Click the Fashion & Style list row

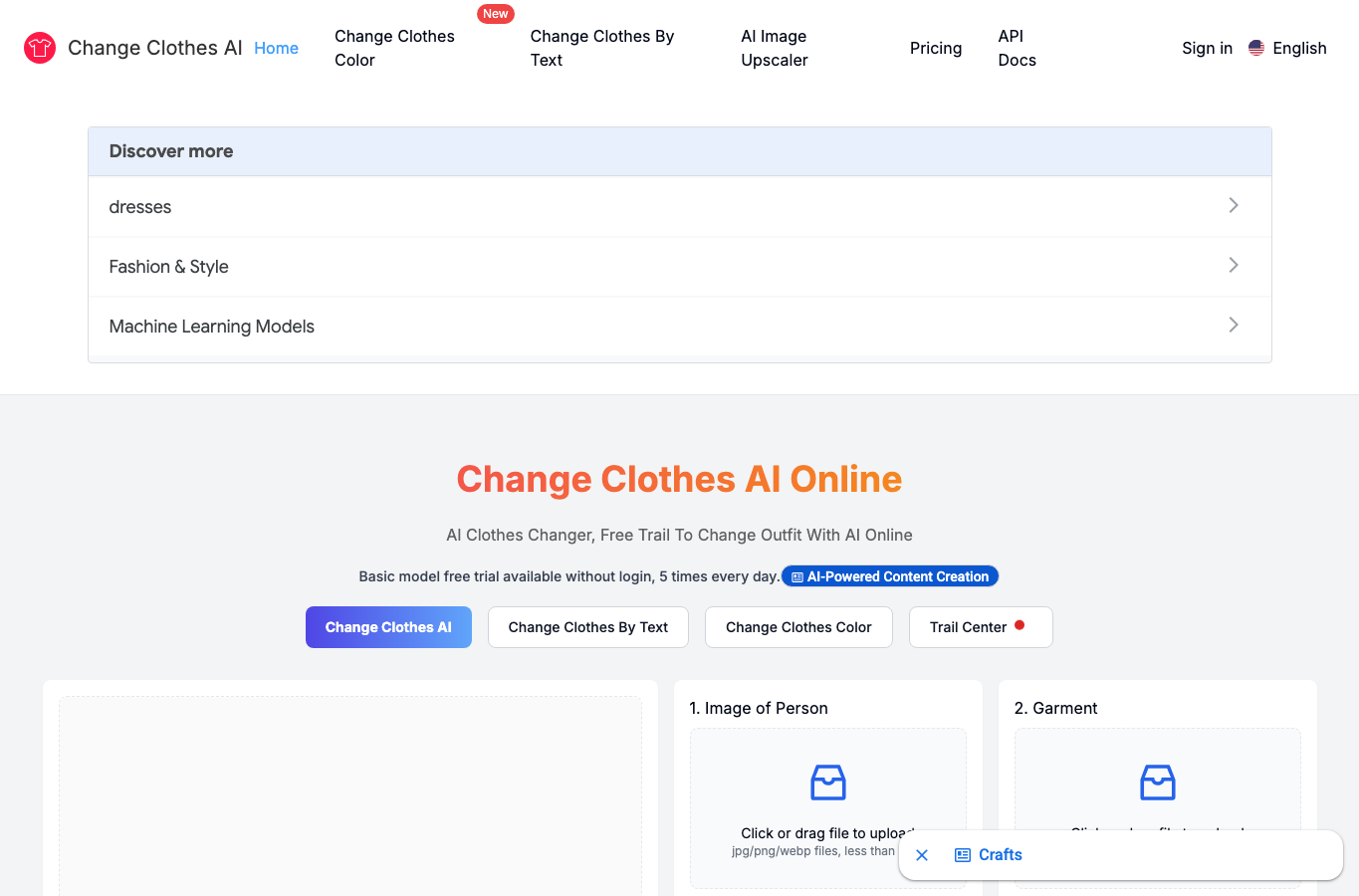tap(680, 266)
